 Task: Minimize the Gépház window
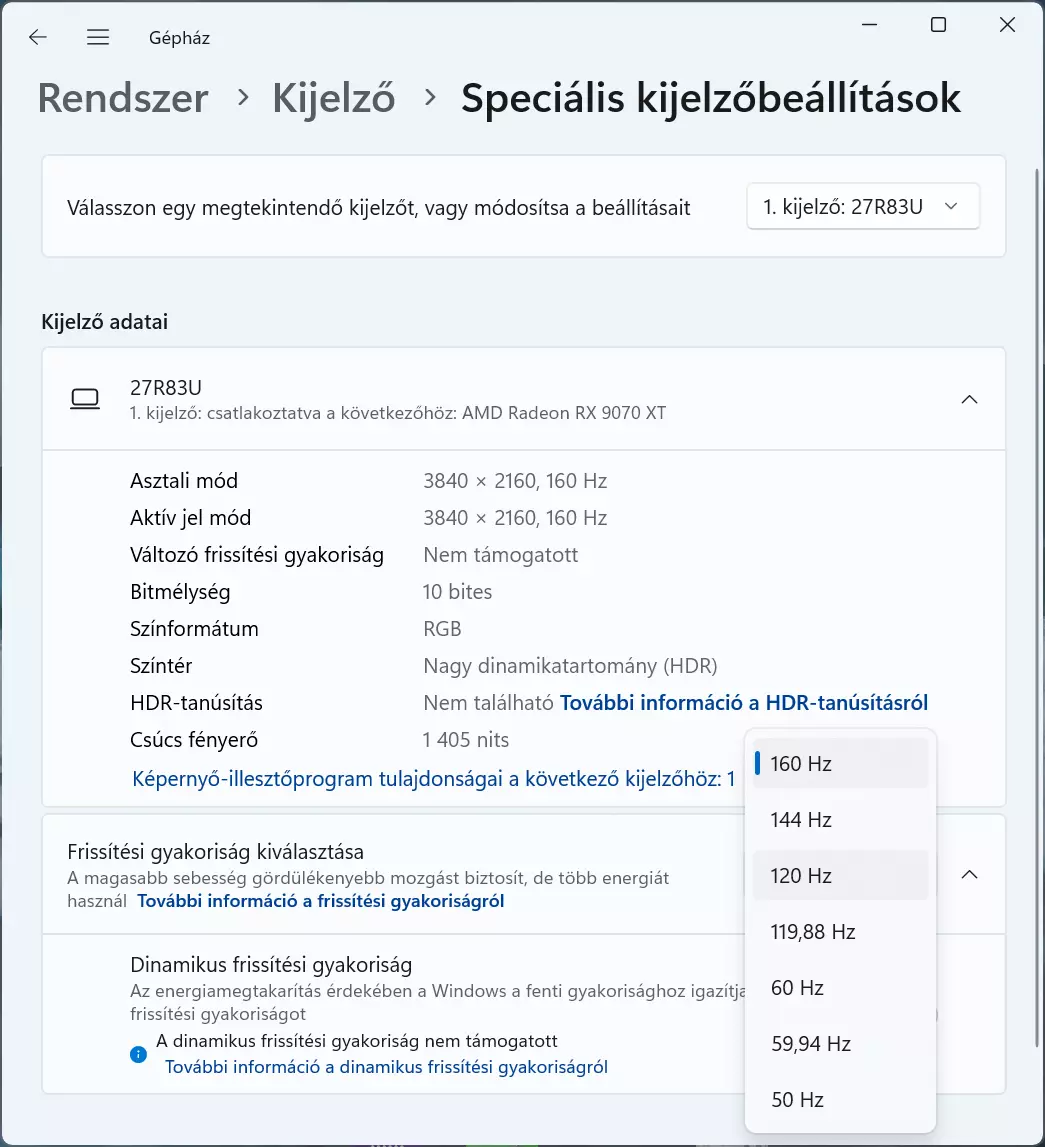(x=869, y=25)
